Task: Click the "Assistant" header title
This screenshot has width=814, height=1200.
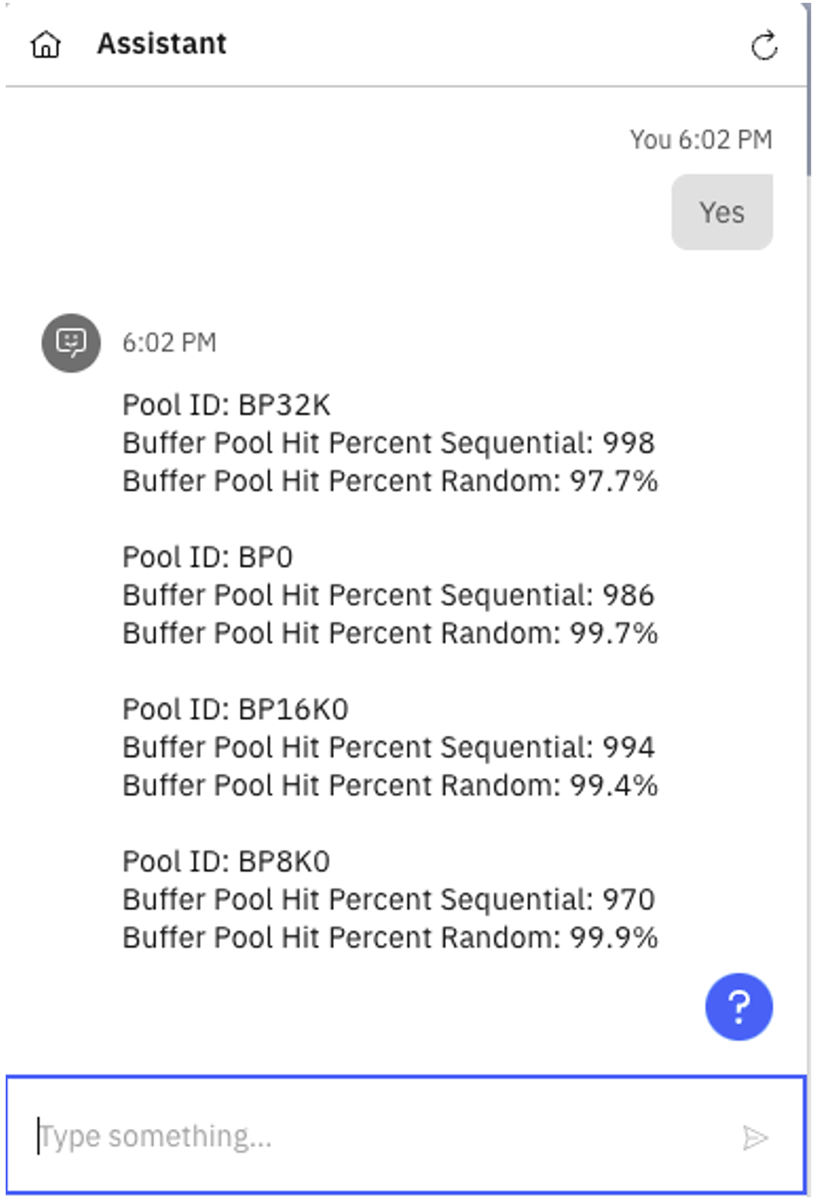Action: pyautogui.click(x=161, y=44)
